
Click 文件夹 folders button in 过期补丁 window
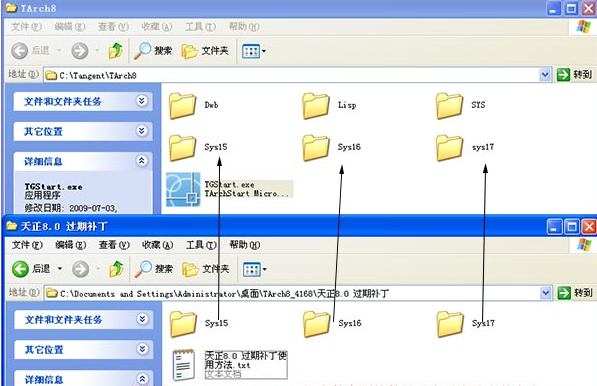pyautogui.click(x=206, y=269)
